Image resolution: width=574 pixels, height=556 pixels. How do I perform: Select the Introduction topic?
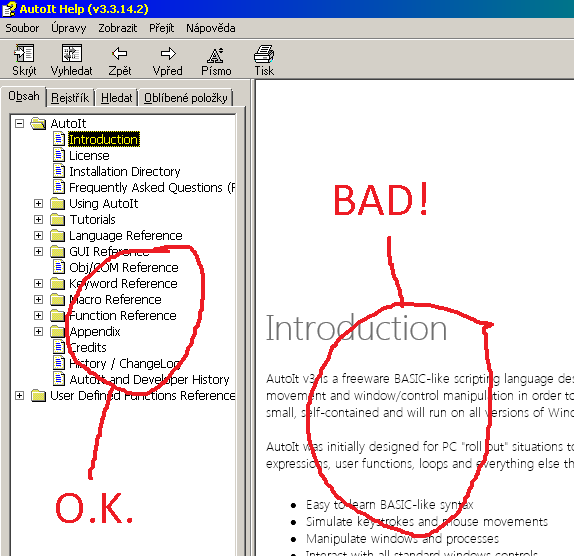104,139
